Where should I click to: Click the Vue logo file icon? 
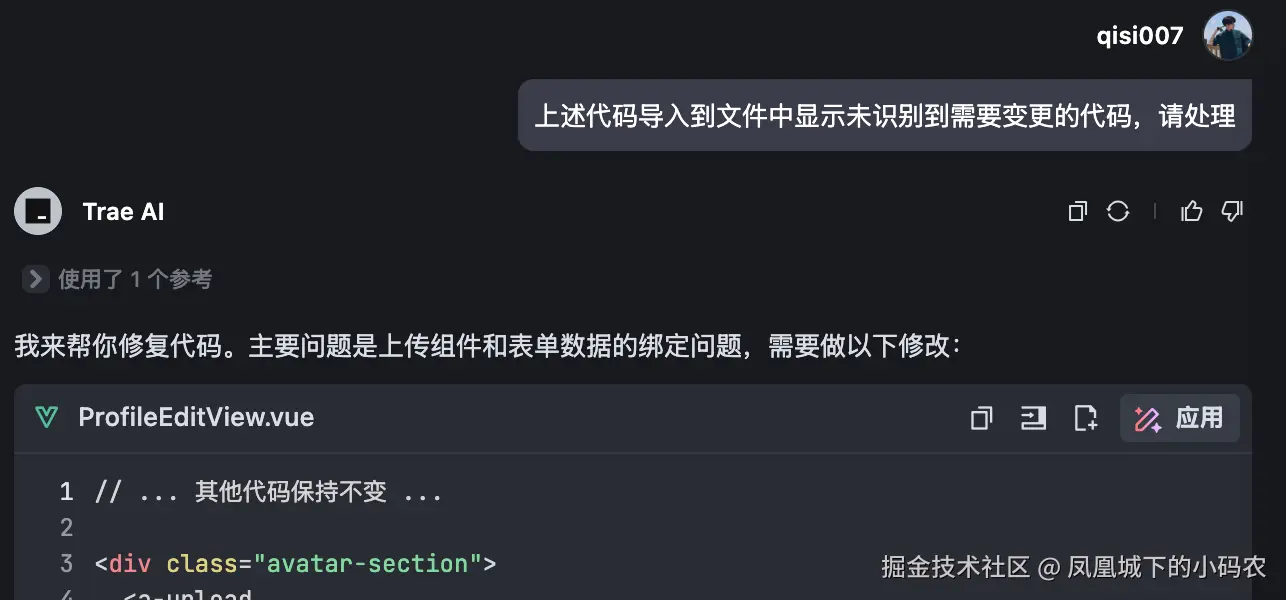pos(46,417)
